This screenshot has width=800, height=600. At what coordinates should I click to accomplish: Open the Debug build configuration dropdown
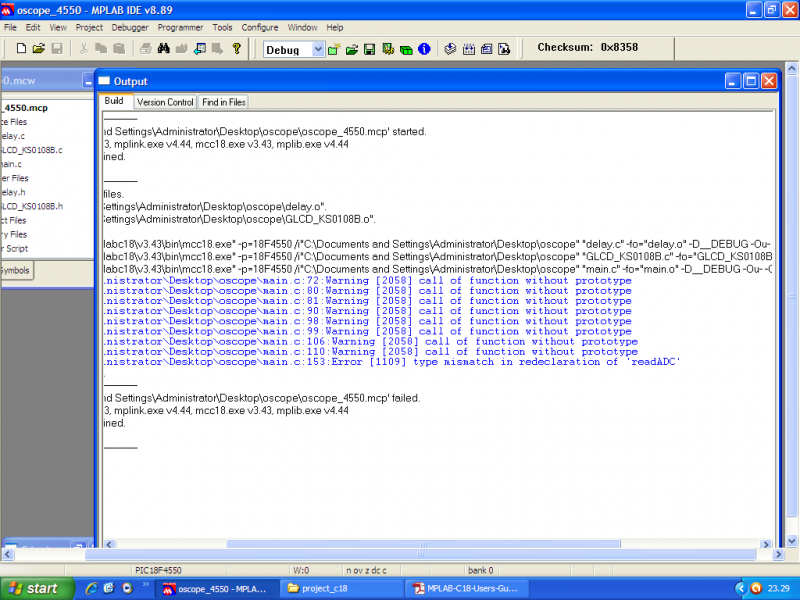(318, 49)
